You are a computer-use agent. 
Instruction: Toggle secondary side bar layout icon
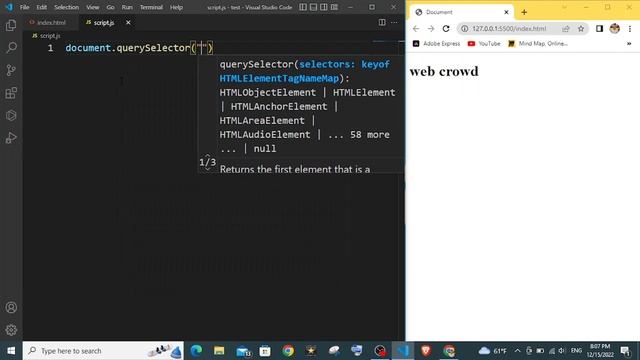coord(324,7)
